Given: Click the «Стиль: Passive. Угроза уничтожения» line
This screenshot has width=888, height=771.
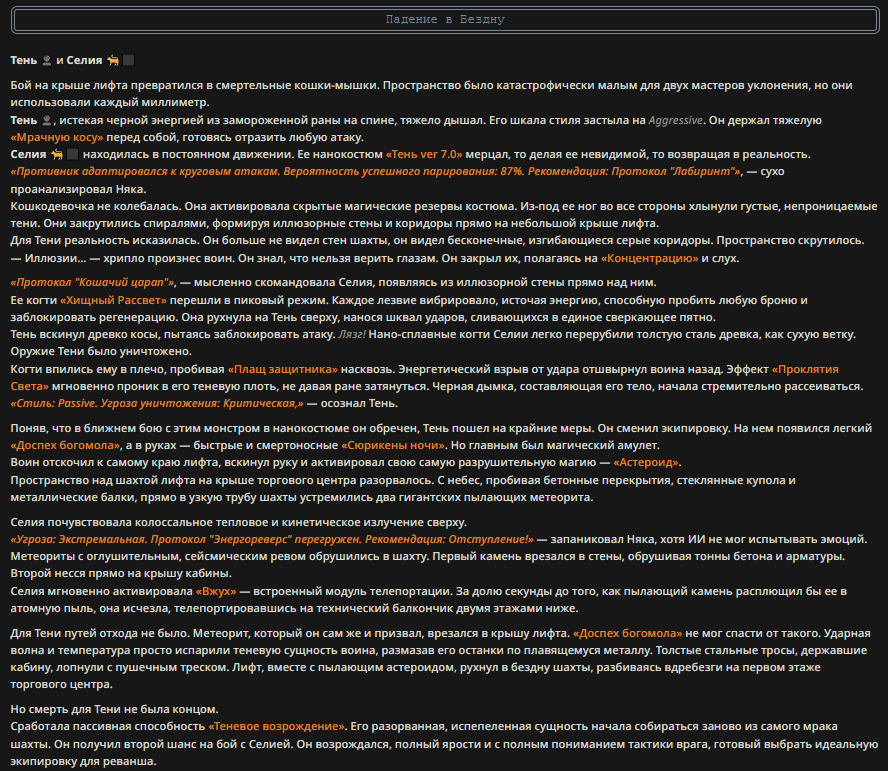Looking at the screenshot, I should coord(157,403).
